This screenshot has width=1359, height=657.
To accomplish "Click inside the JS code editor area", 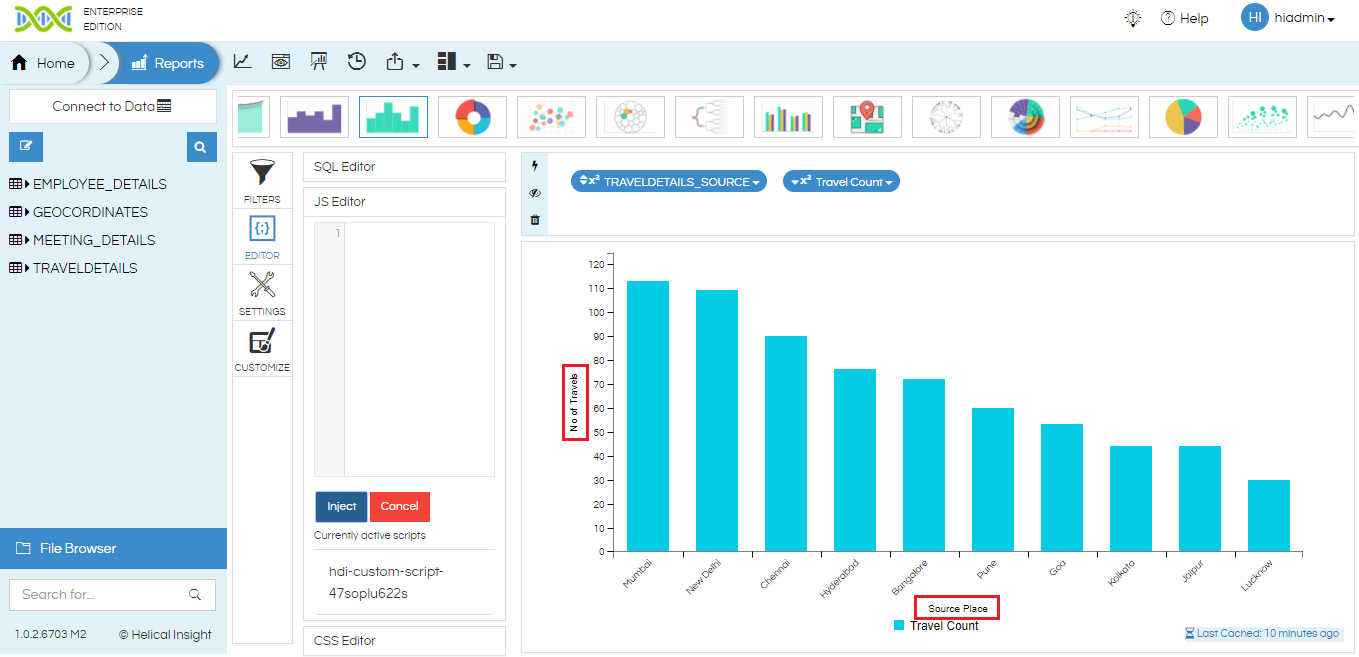I will [419, 349].
